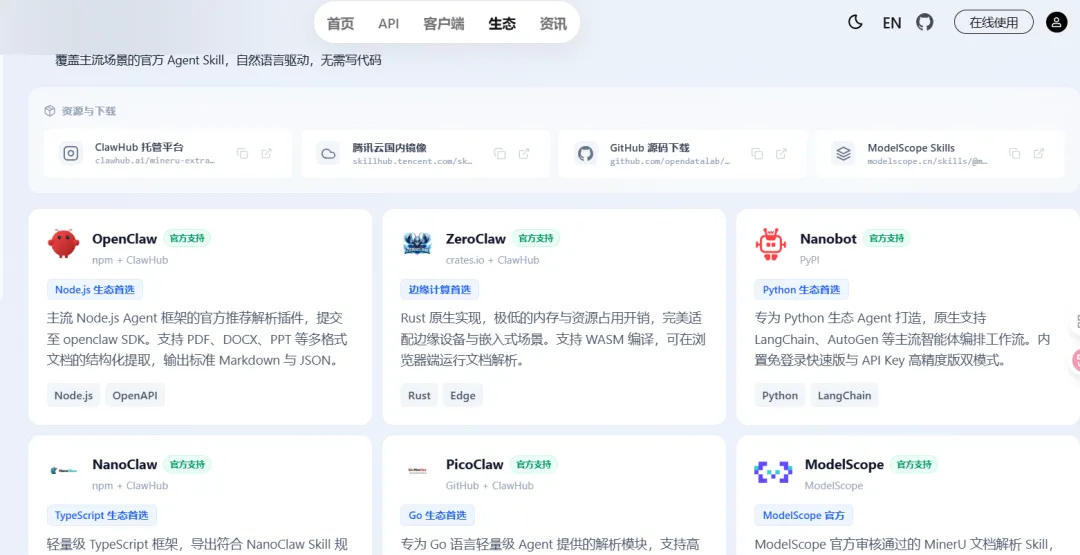This screenshot has width=1080, height=555.
Task: Select the Node.js tag chip
Action: (x=74, y=395)
